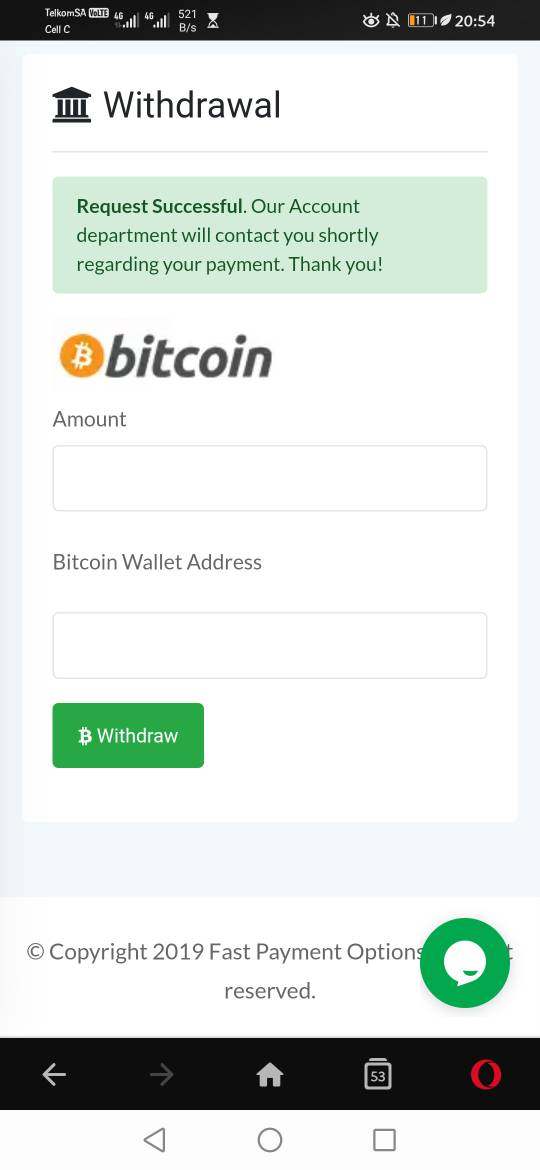Tap the battery indicator in status bar
This screenshot has width=540, height=1170.
click(x=422, y=20)
